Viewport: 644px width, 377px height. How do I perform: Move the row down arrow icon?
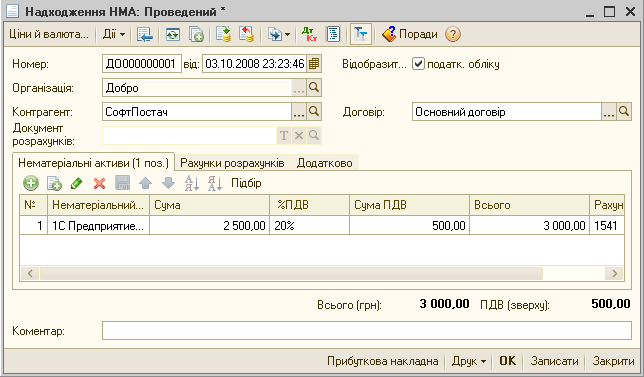168,183
